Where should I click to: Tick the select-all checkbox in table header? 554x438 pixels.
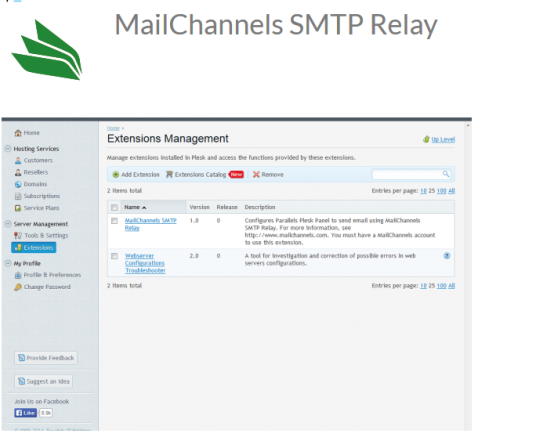[x=114, y=207]
